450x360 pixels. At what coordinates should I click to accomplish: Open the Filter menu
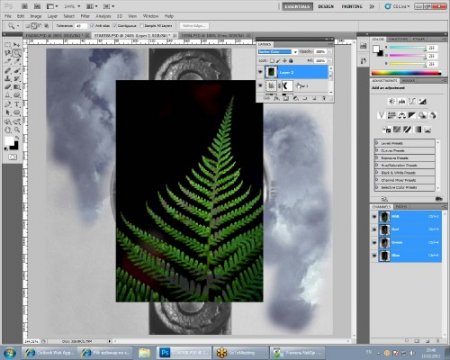click(x=85, y=16)
